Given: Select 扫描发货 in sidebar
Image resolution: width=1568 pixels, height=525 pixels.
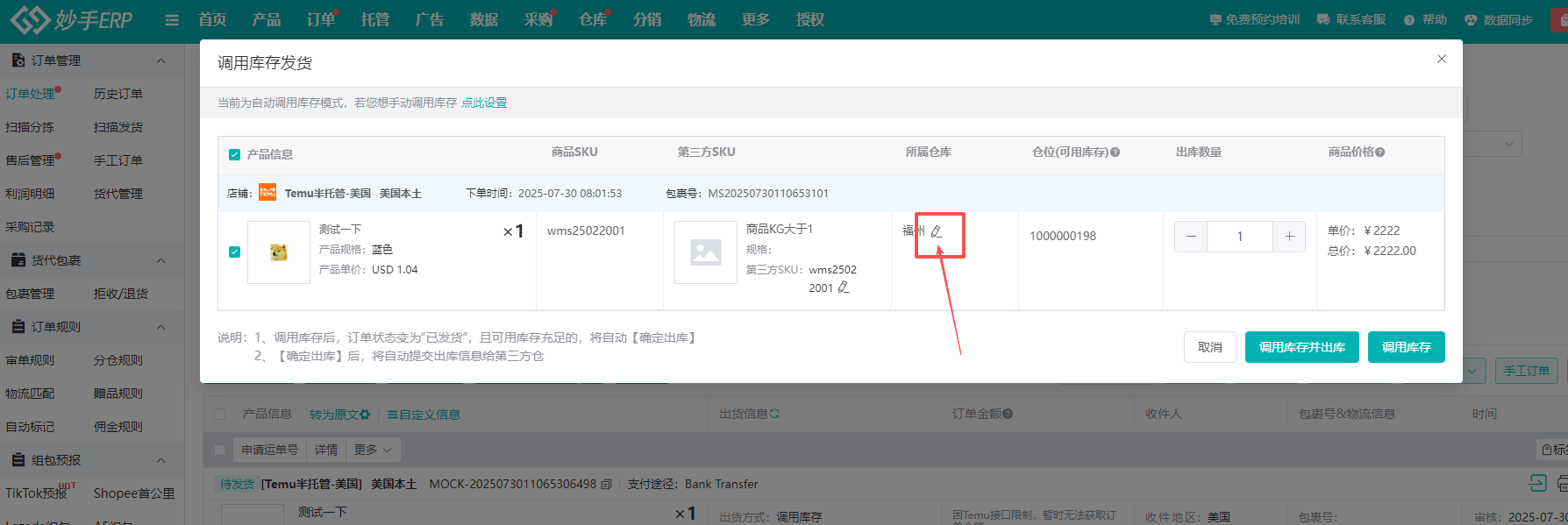Looking at the screenshot, I should coord(118,127).
